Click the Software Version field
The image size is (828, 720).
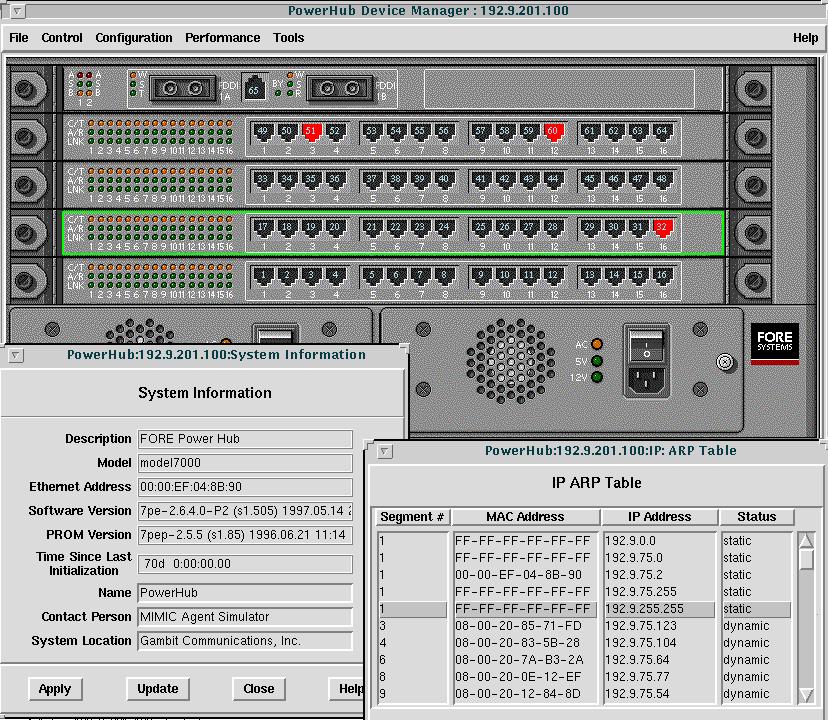[245, 511]
